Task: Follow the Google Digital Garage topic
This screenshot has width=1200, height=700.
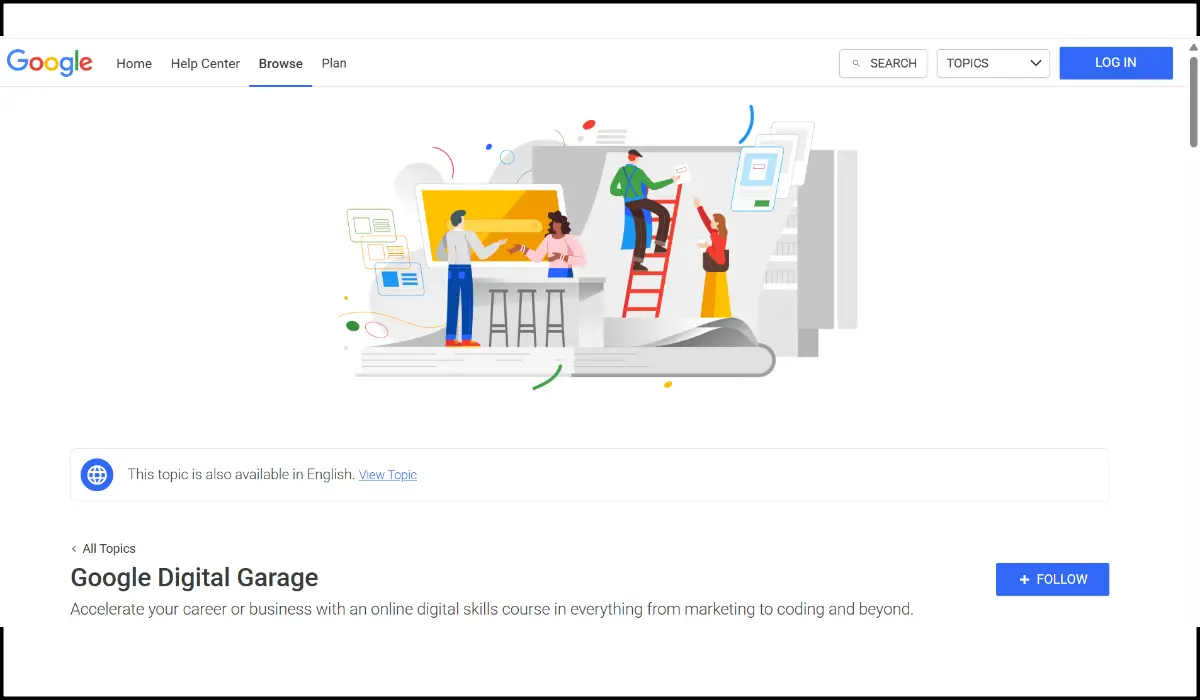Action: point(1052,579)
